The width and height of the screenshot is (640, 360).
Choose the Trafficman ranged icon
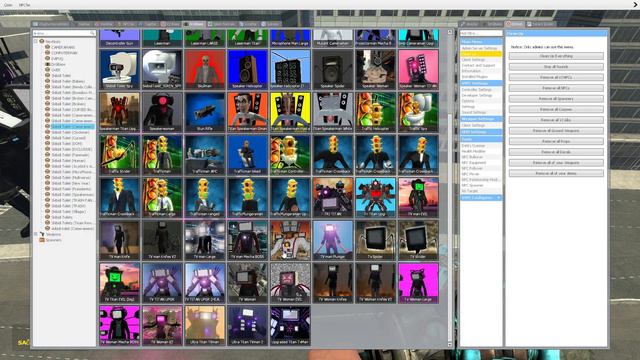tap(205, 197)
